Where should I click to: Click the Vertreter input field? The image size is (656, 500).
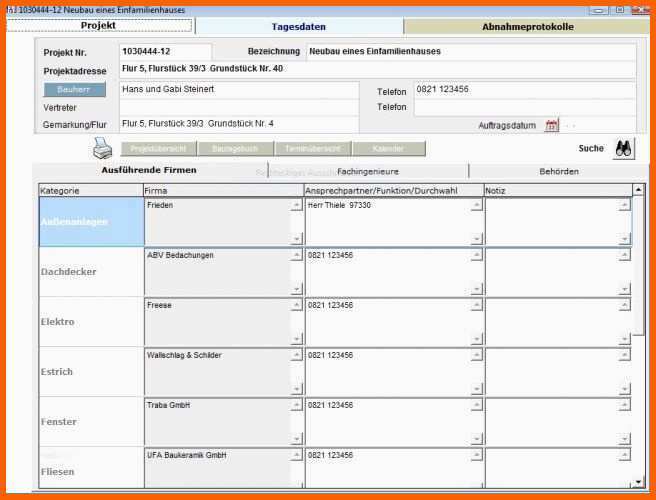coord(239,108)
